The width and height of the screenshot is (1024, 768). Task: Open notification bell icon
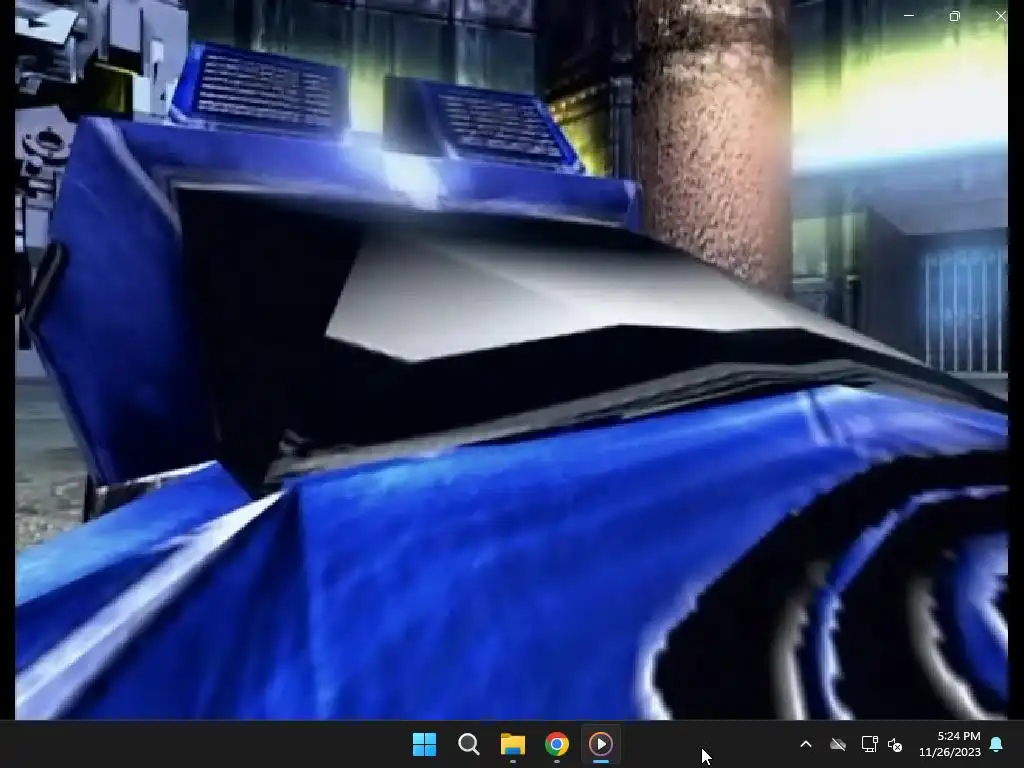(997, 744)
